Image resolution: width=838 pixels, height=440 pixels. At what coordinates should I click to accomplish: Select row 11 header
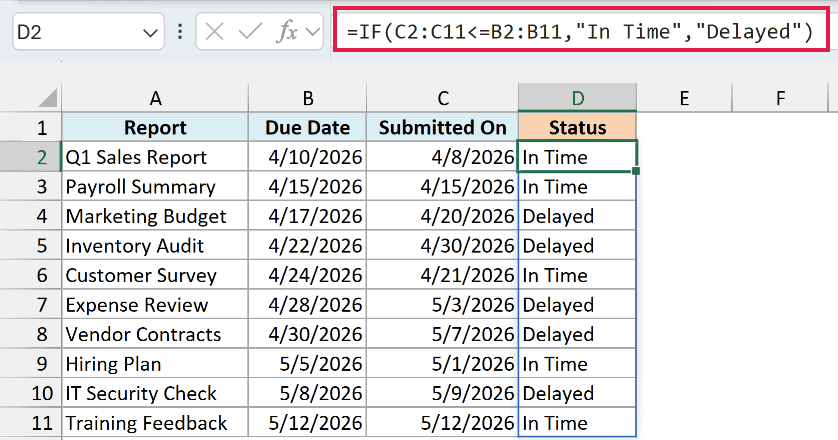pyautogui.click(x=31, y=423)
